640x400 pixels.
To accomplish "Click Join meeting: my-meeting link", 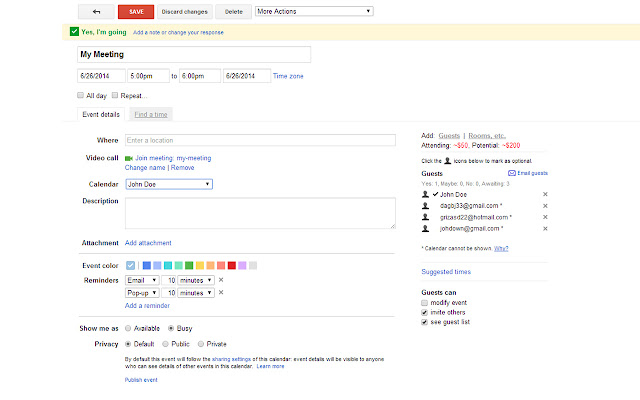I will (x=173, y=158).
